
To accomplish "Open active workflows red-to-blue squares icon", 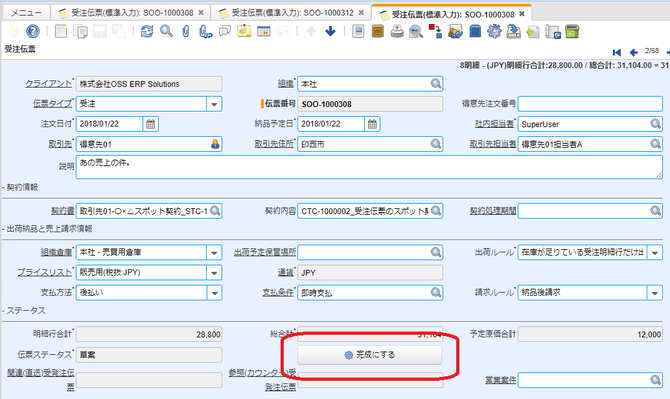I will (x=435, y=31).
